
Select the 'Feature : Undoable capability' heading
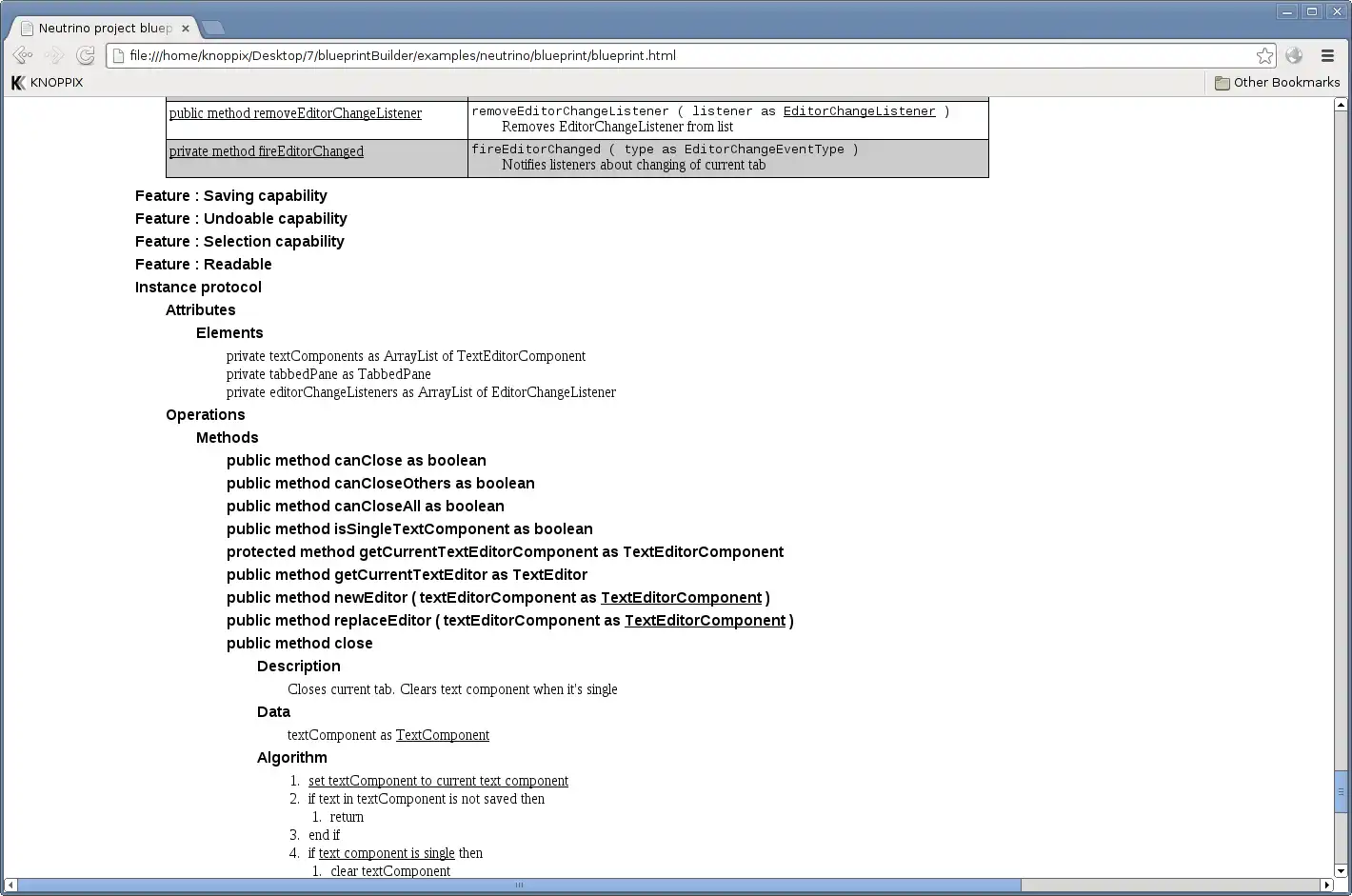pyautogui.click(x=241, y=219)
